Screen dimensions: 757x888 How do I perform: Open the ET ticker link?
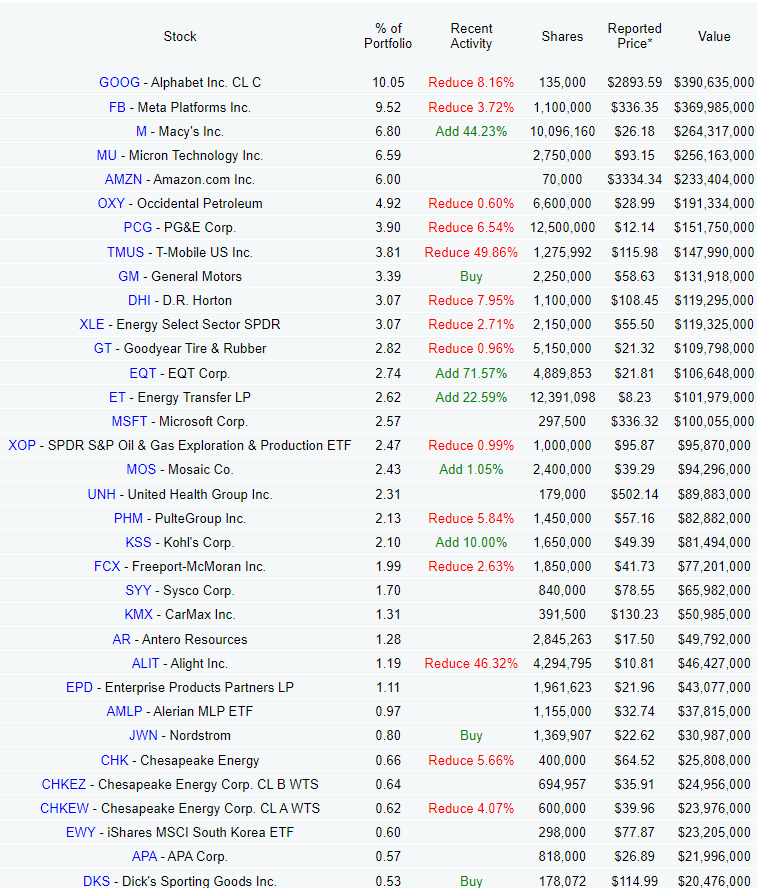(117, 398)
